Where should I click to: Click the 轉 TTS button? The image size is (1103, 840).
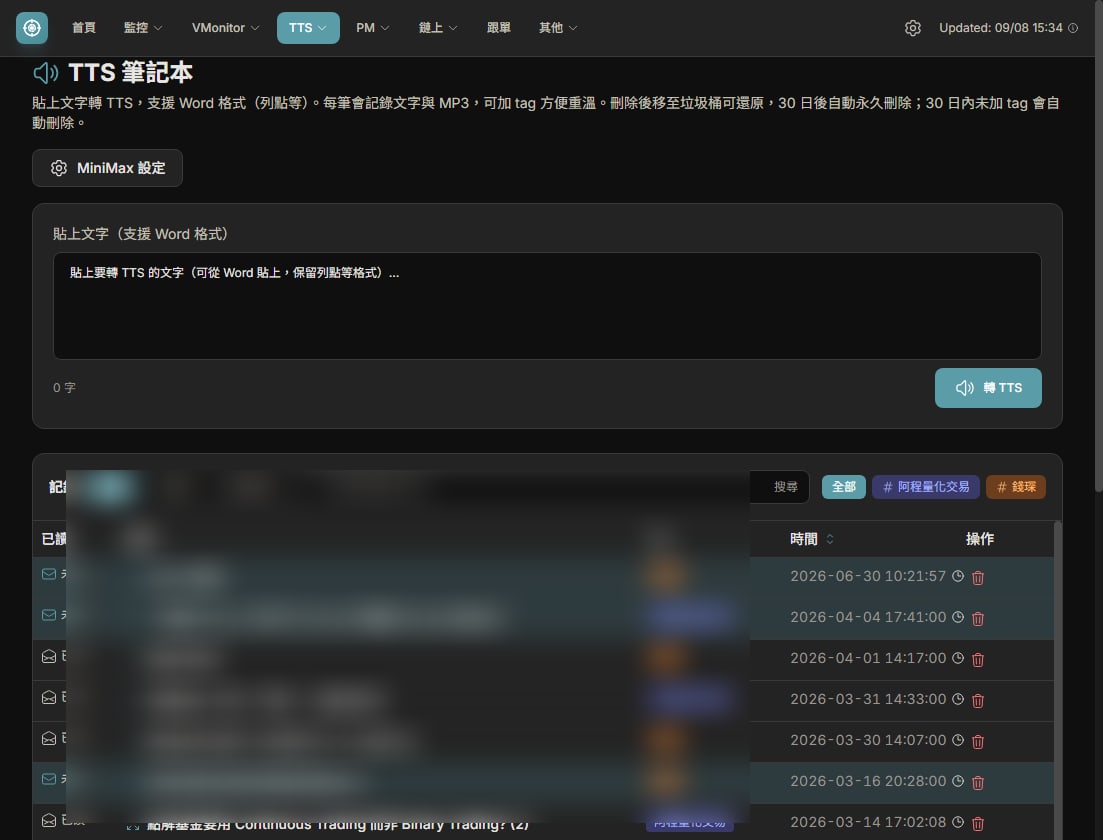coord(988,388)
